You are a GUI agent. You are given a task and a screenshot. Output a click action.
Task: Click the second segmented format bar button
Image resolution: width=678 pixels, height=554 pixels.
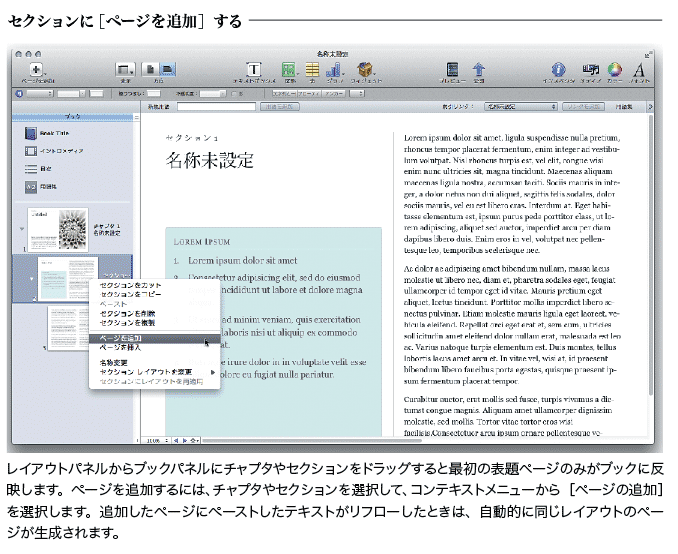(309, 93)
